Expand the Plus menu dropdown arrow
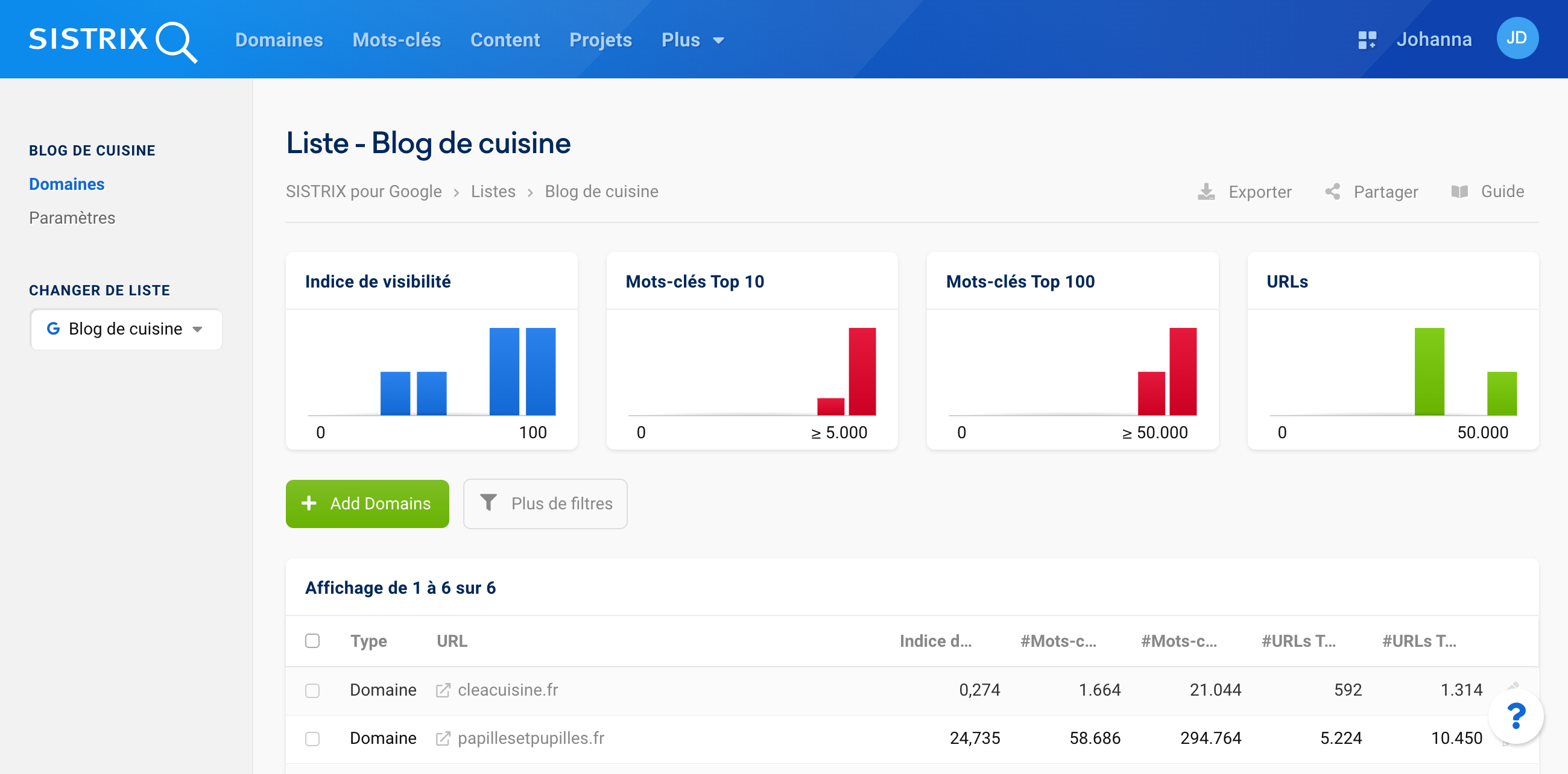The image size is (1568, 774). pos(718,41)
